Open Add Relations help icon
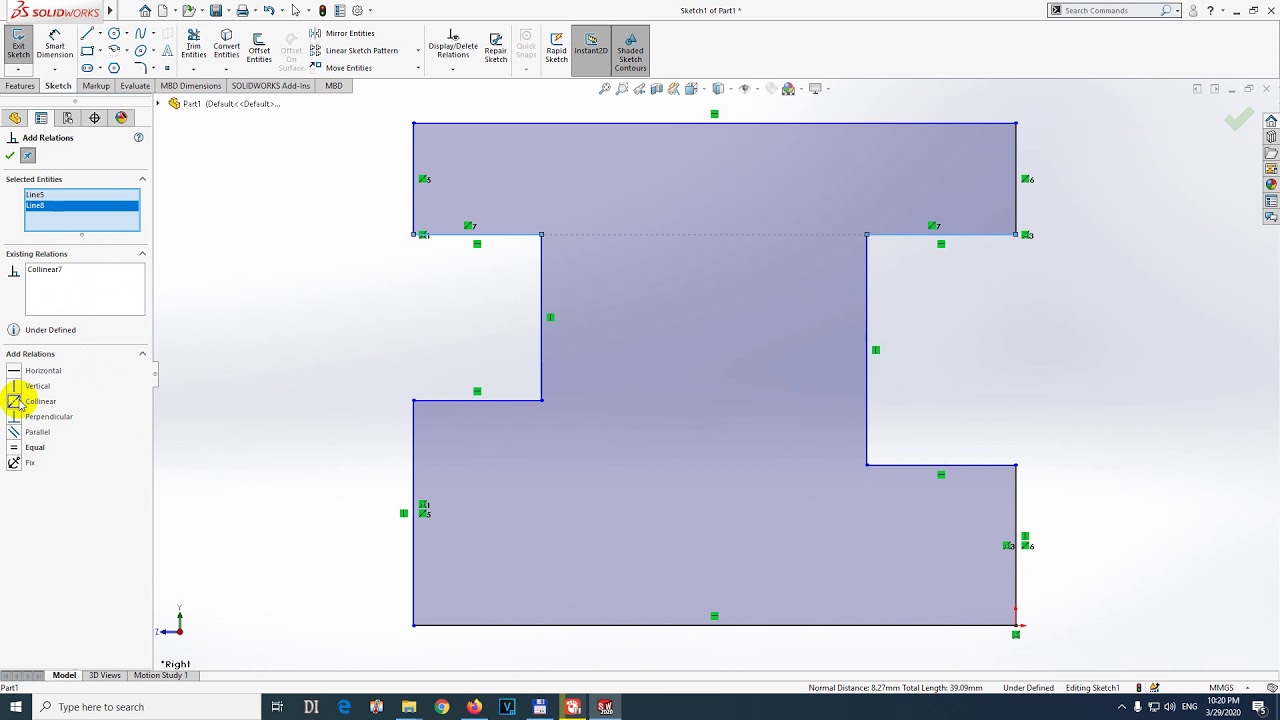1280x720 pixels. pos(139,137)
